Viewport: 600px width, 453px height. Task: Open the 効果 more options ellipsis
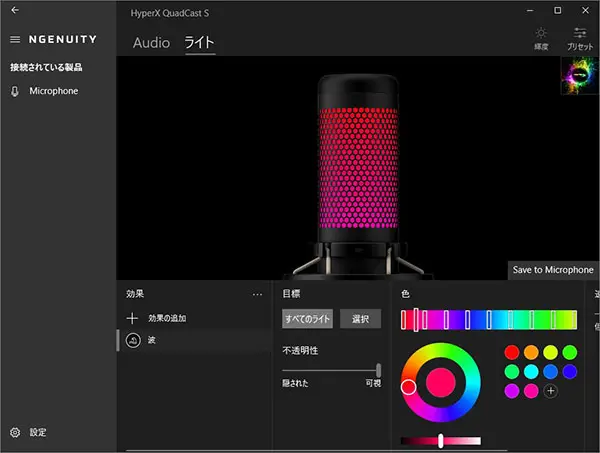(258, 294)
